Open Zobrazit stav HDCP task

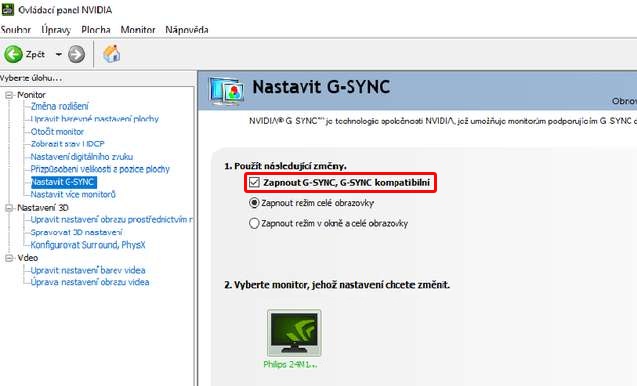(x=67, y=144)
